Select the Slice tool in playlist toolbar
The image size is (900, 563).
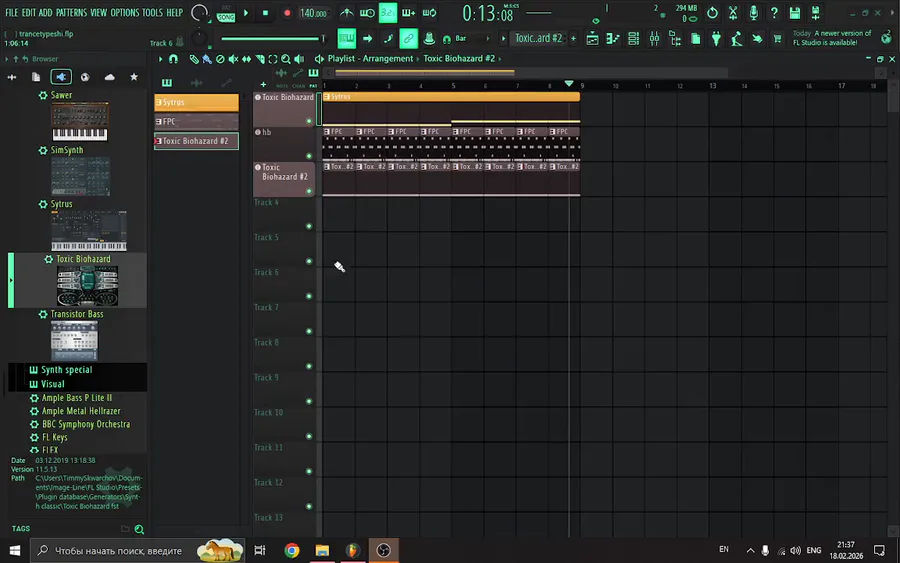click(260, 59)
